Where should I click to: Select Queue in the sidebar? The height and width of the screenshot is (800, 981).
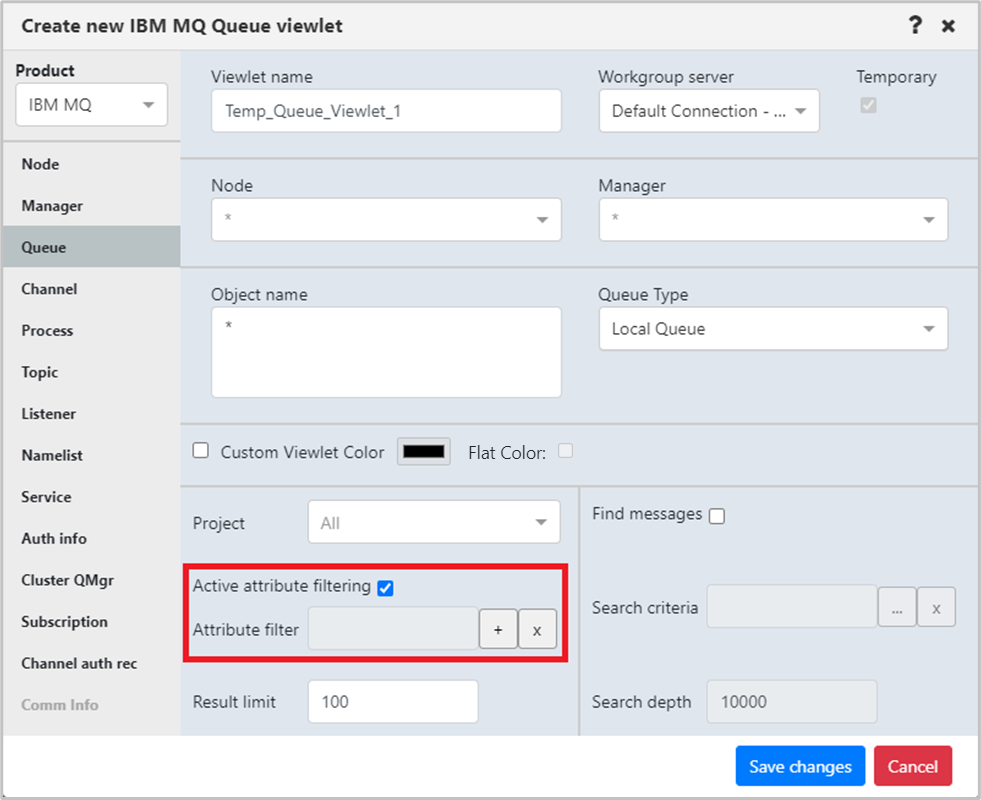click(x=91, y=247)
